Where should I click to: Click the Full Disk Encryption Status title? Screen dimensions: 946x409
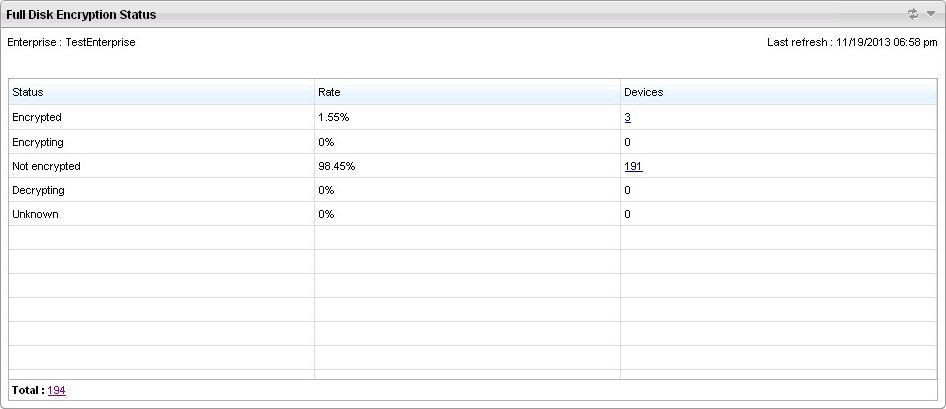[81, 15]
